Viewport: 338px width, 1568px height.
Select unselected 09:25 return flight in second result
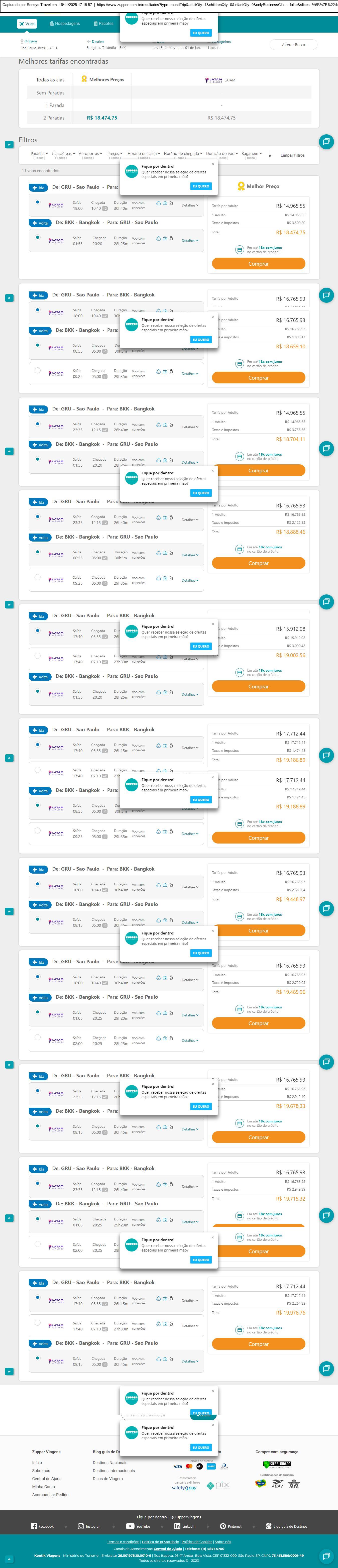38,370
